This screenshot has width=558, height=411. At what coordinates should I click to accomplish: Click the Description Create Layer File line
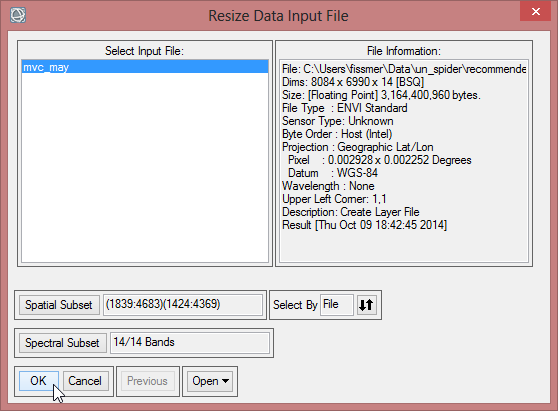[351, 212]
